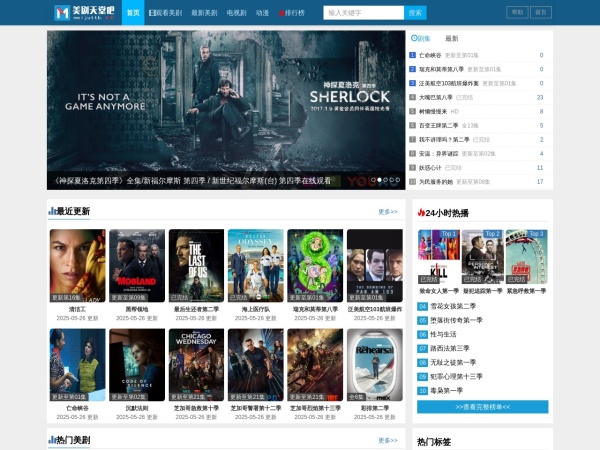Click the 芝加哥急救第十季 title text

196,408
